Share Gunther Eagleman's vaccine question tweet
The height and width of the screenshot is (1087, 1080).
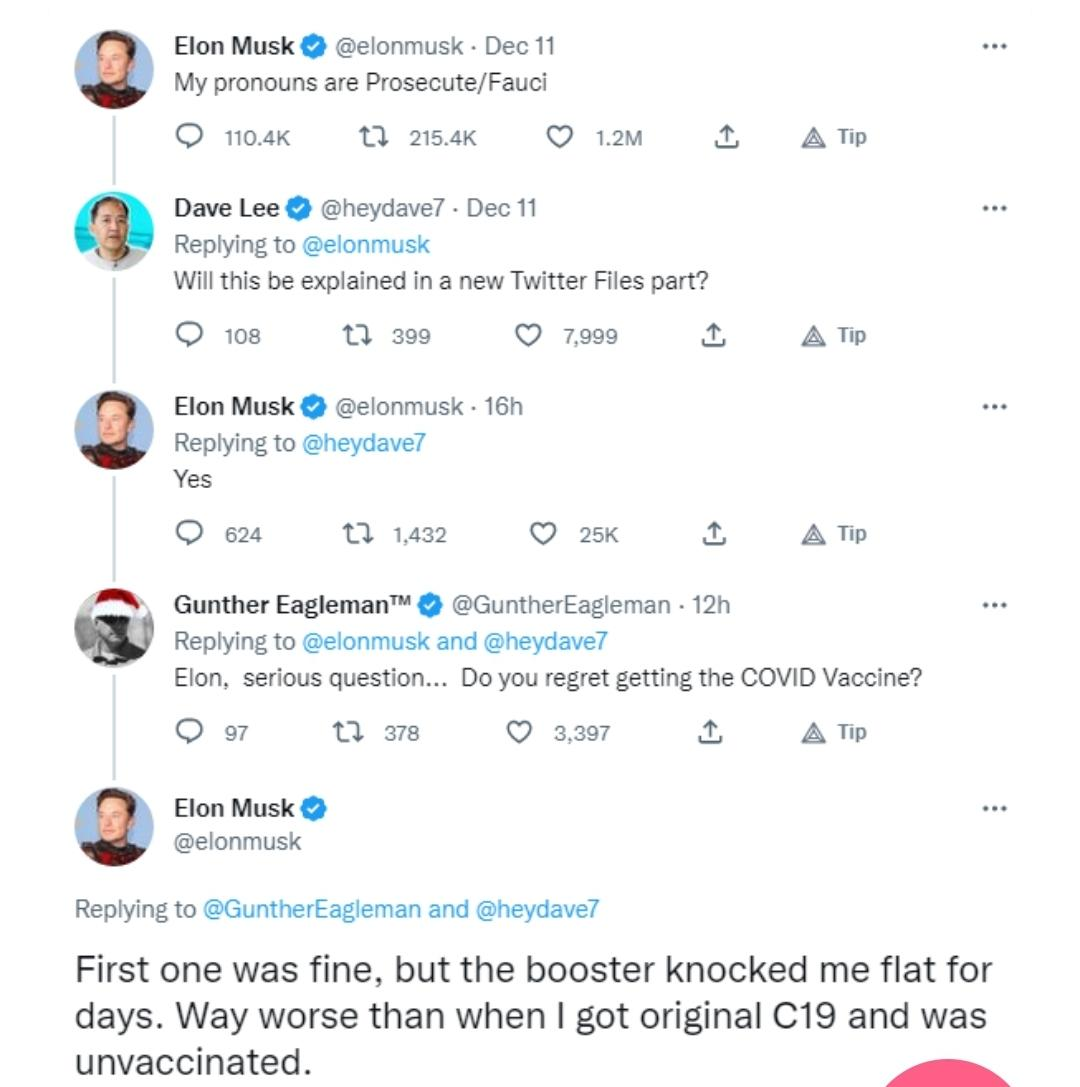(709, 732)
